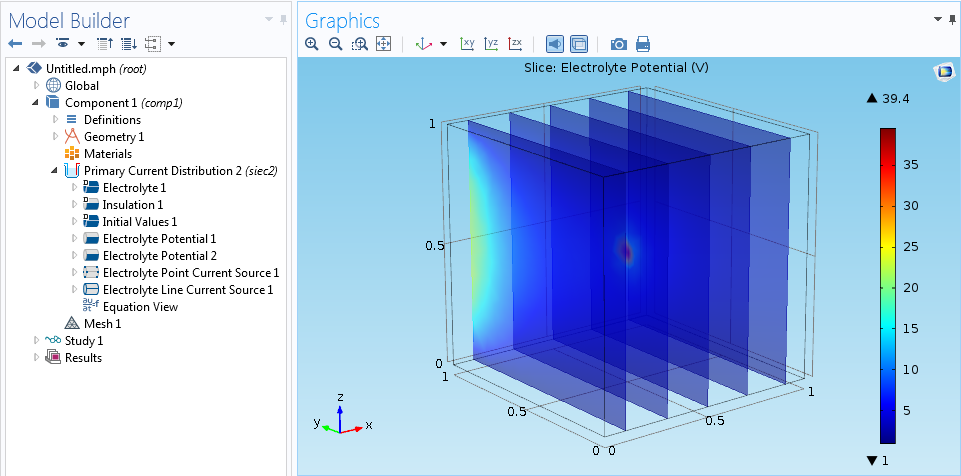The image size is (961, 476).
Task: Expand the Geometry 1 node
Action: point(55,137)
